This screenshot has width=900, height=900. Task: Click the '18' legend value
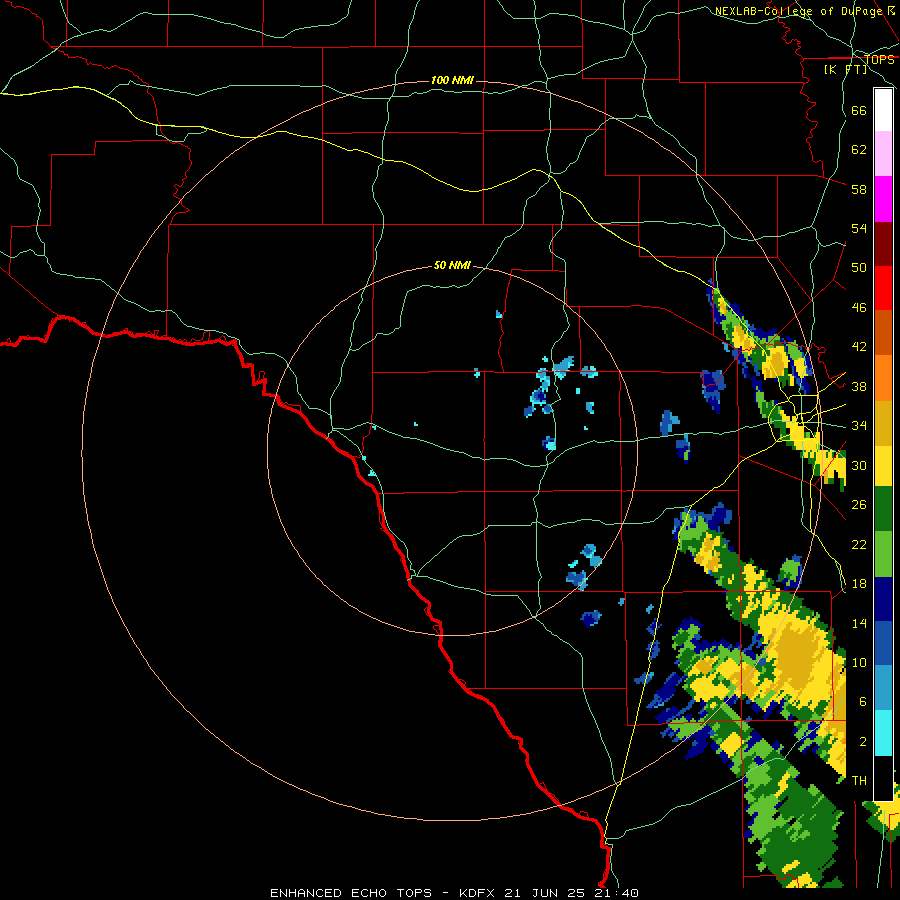pos(859,584)
